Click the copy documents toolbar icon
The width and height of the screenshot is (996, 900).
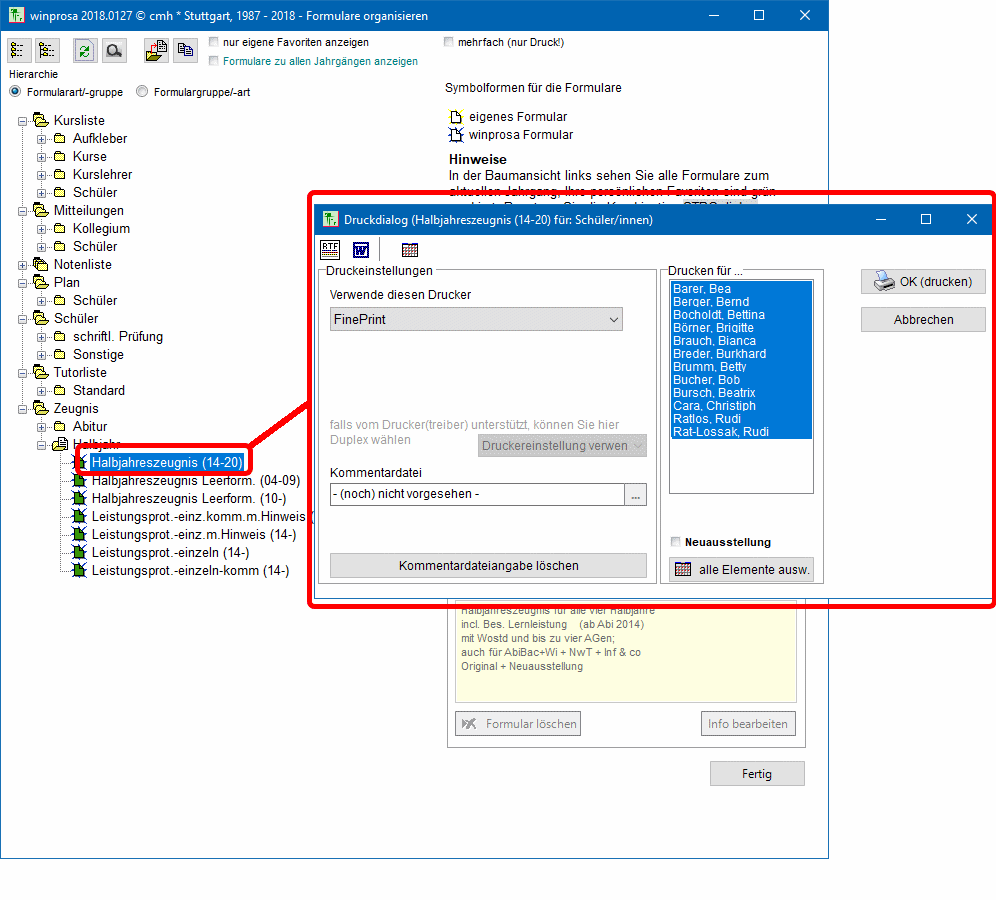tap(185, 51)
